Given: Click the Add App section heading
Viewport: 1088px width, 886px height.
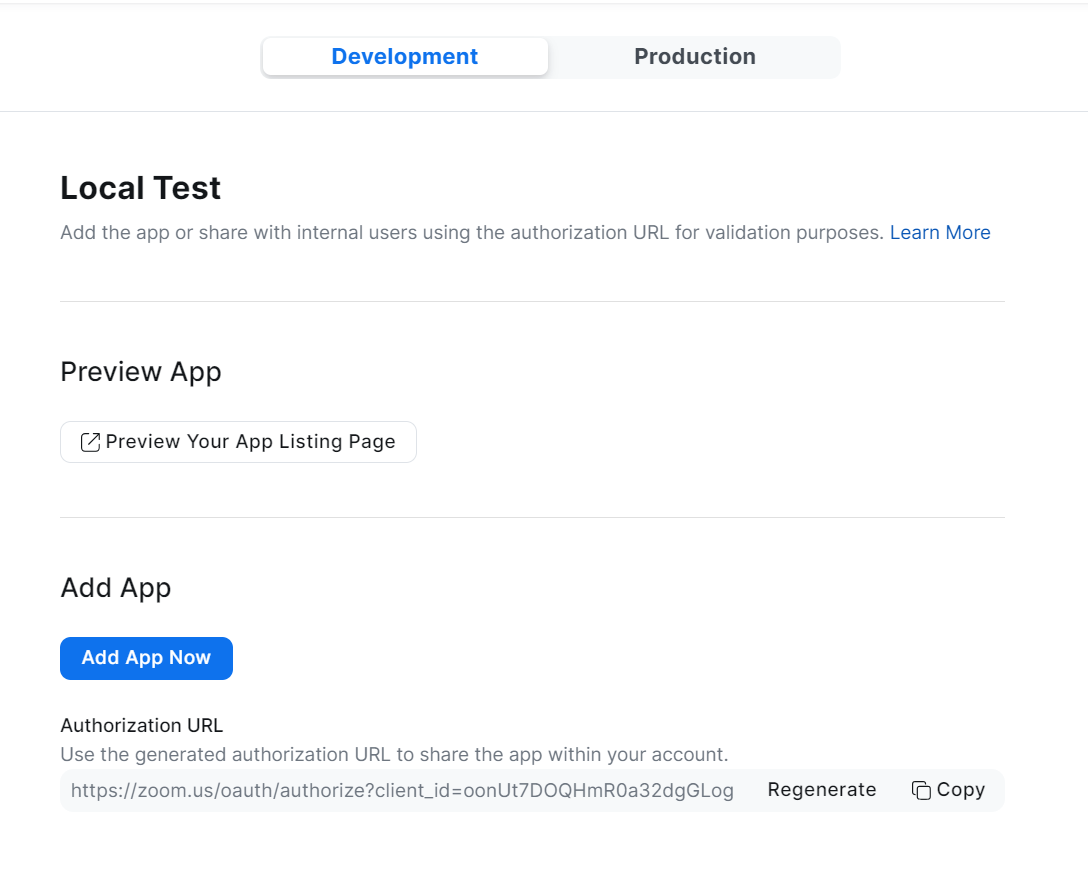Looking at the screenshot, I should (116, 588).
